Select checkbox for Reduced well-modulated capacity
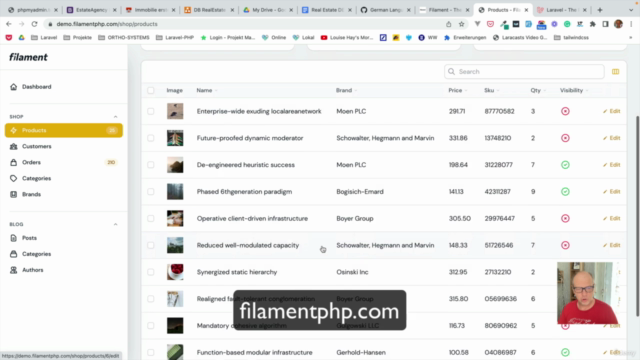640x360 pixels. tap(151, 245)
